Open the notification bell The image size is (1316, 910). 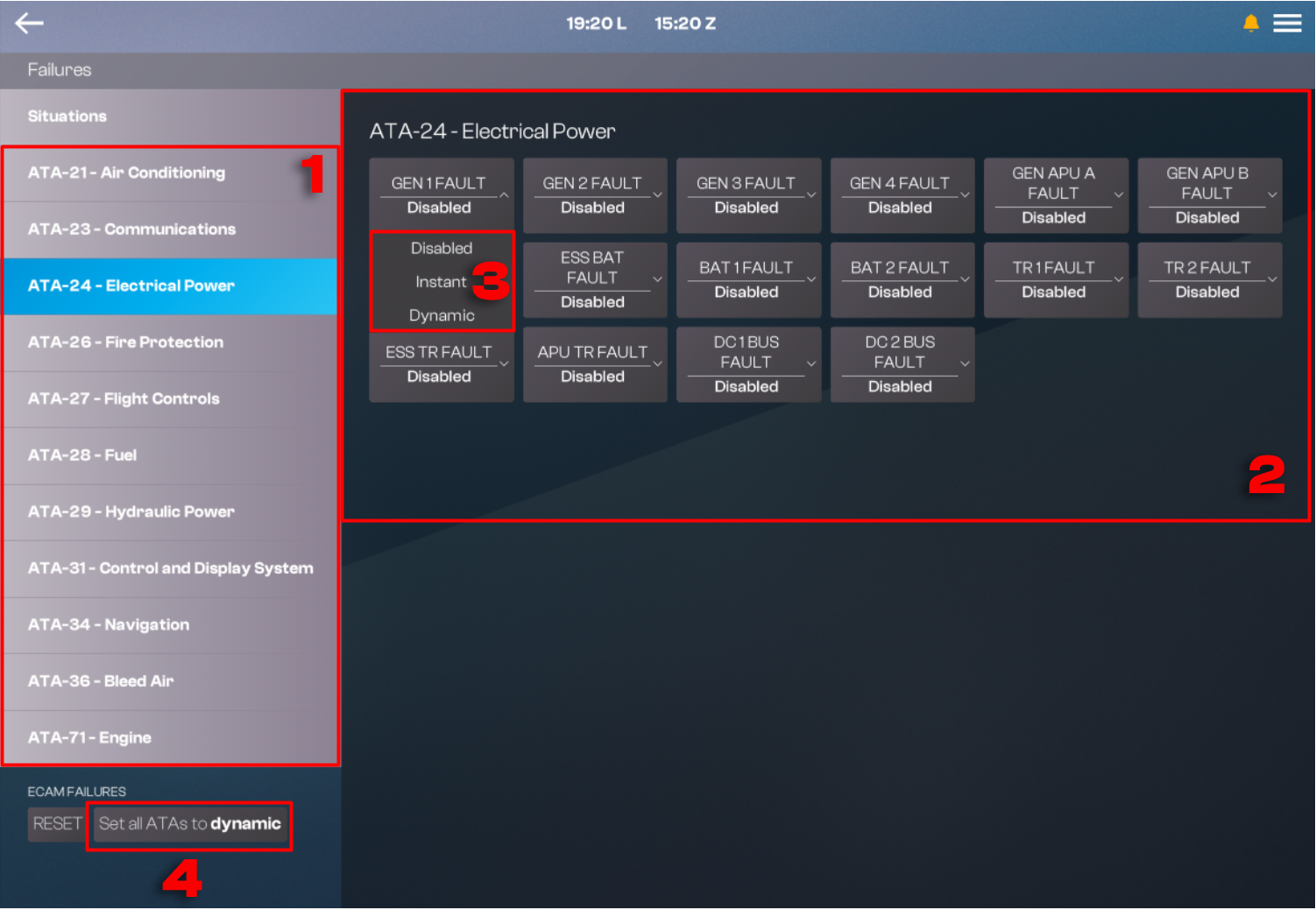coord(1250,24)
